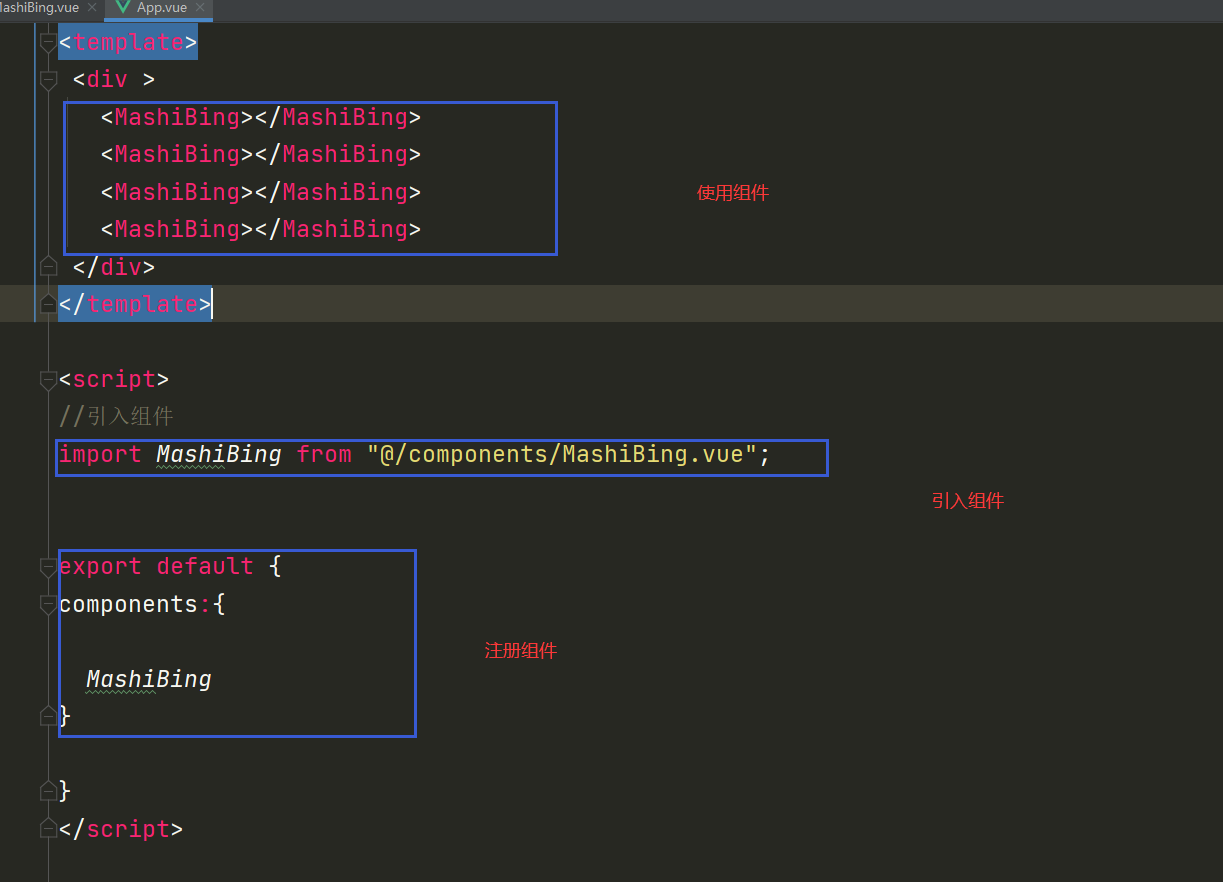Image resolution: width=1223 pixels, height=882 pixels.
Task: Fold the components:{ object block
Action: (x=48, y=605)
